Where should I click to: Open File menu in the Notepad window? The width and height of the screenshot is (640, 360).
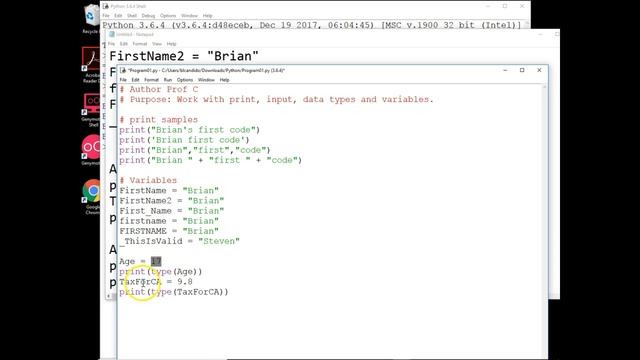(111, 44)
